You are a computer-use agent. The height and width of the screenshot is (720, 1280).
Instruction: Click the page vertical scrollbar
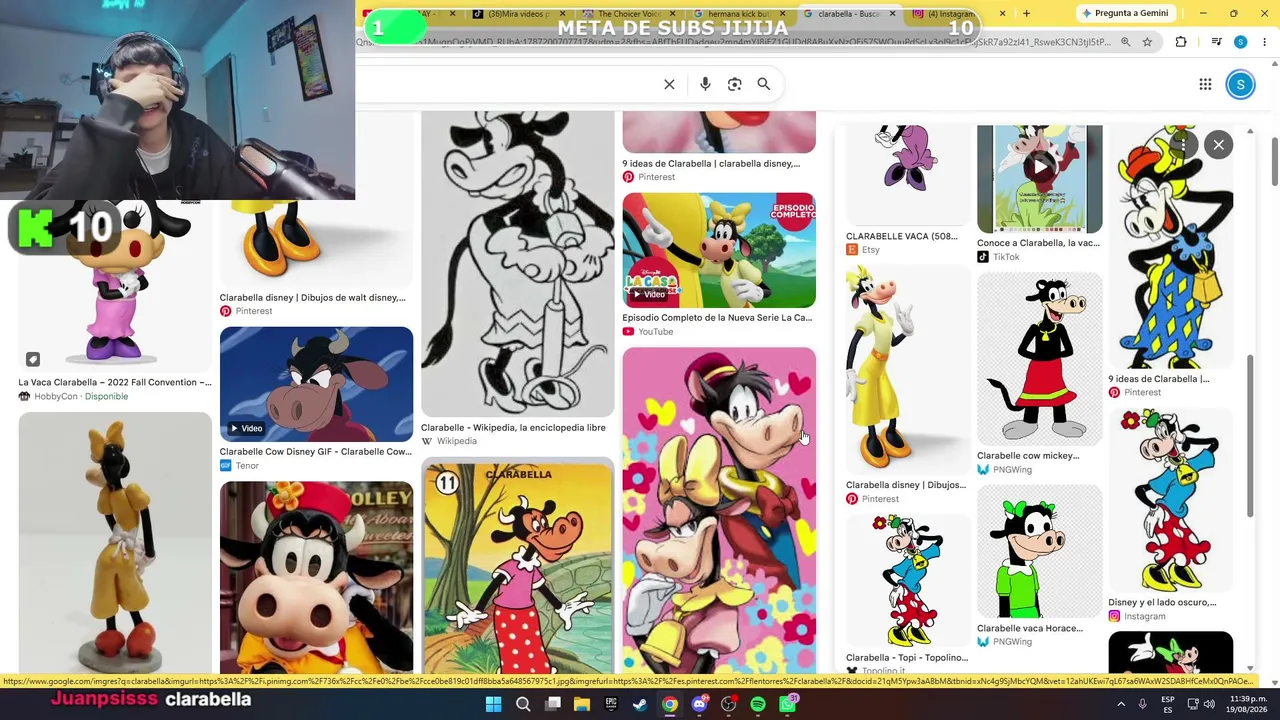click(1274, 160)
